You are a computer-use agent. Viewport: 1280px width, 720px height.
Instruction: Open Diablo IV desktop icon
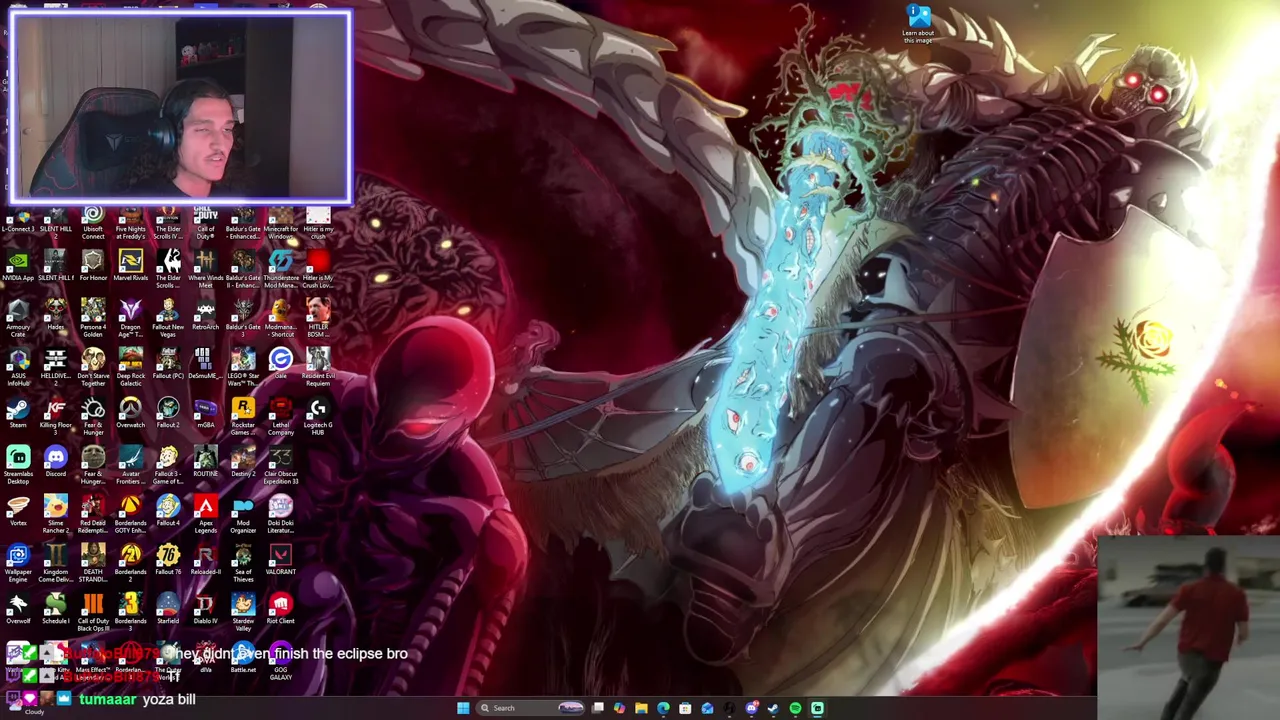point(205,609)
